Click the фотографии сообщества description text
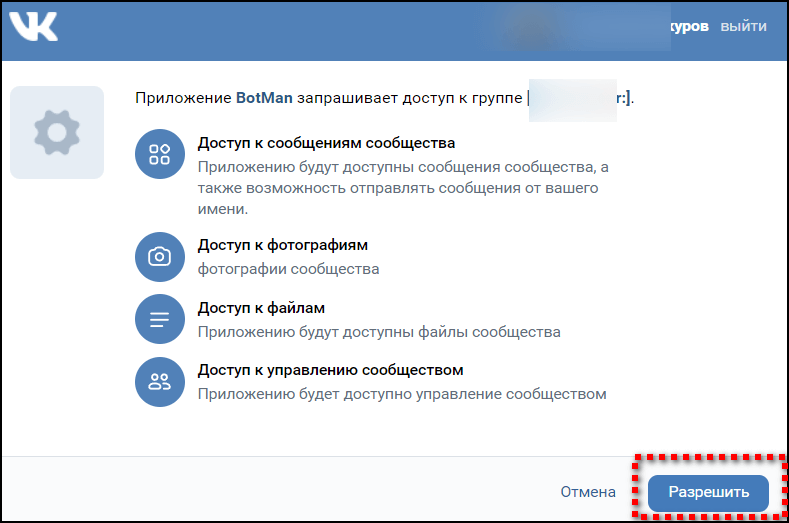Viewport: 789px width, 523px height. (x=288, y=269)
